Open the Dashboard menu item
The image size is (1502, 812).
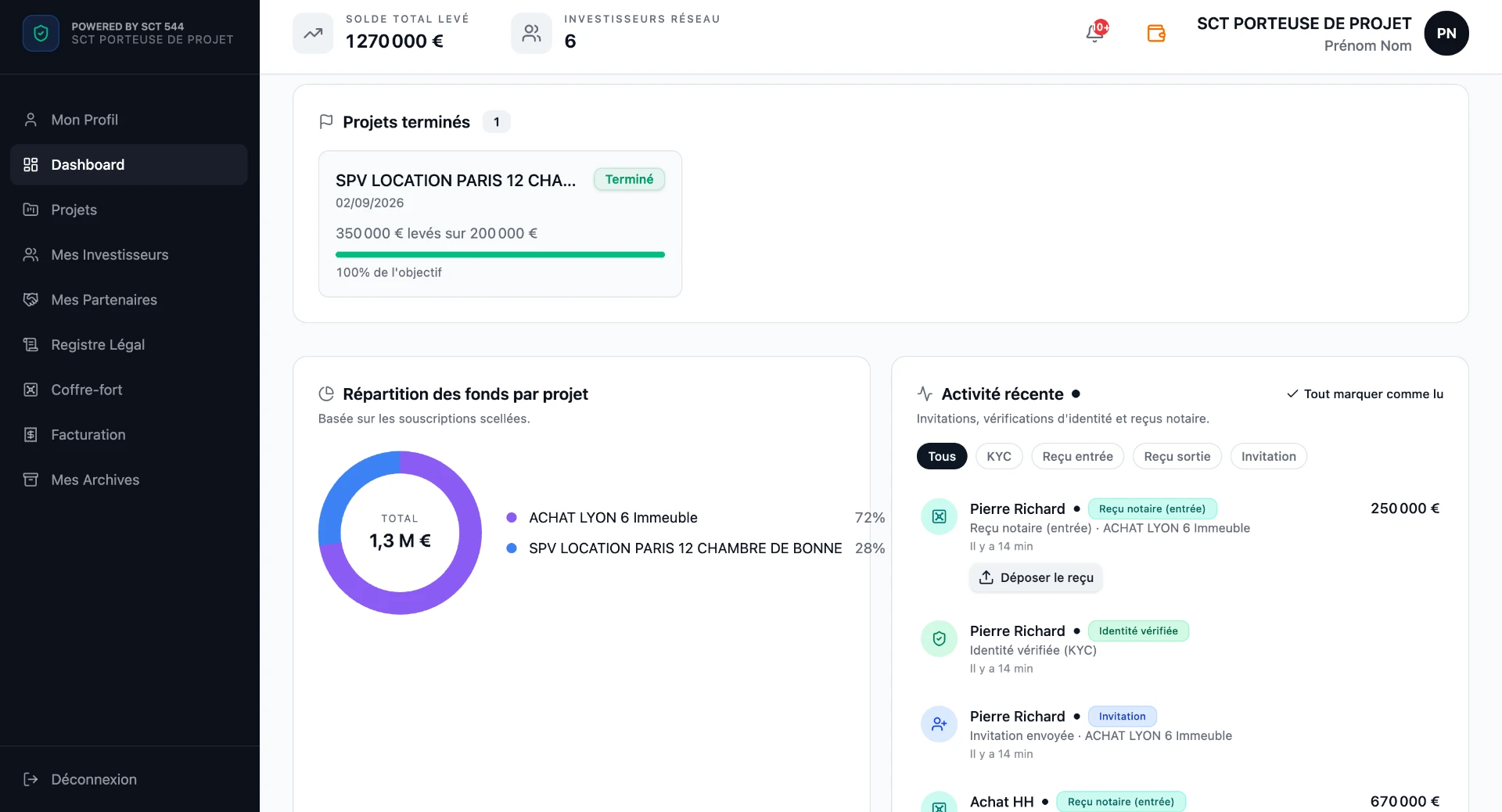click(129, 164)
